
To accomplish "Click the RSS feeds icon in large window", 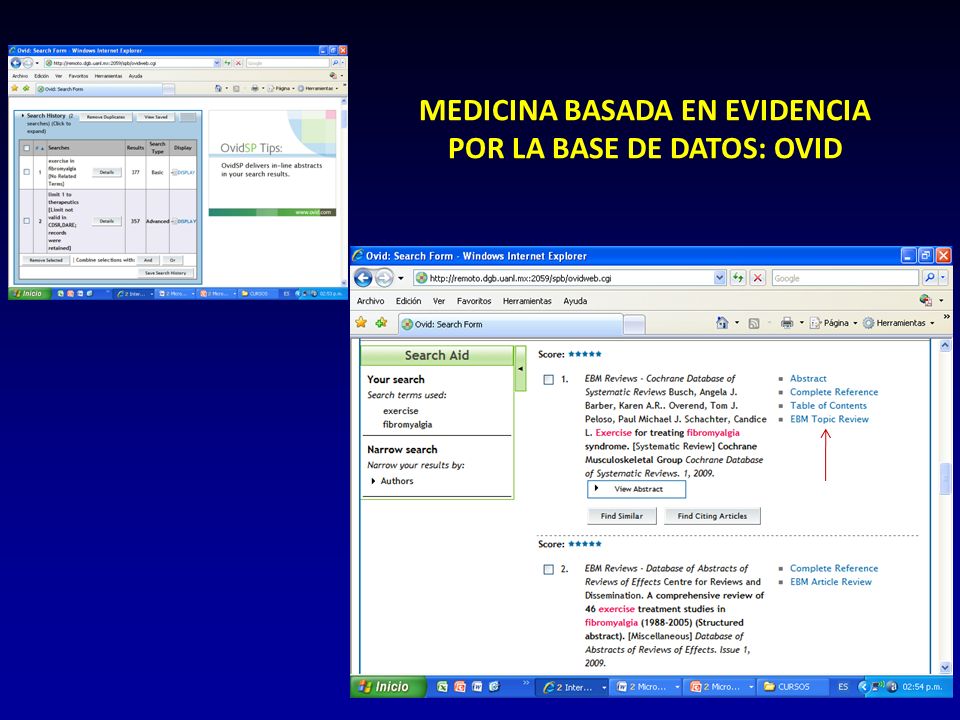I will [x=754, y=323].
